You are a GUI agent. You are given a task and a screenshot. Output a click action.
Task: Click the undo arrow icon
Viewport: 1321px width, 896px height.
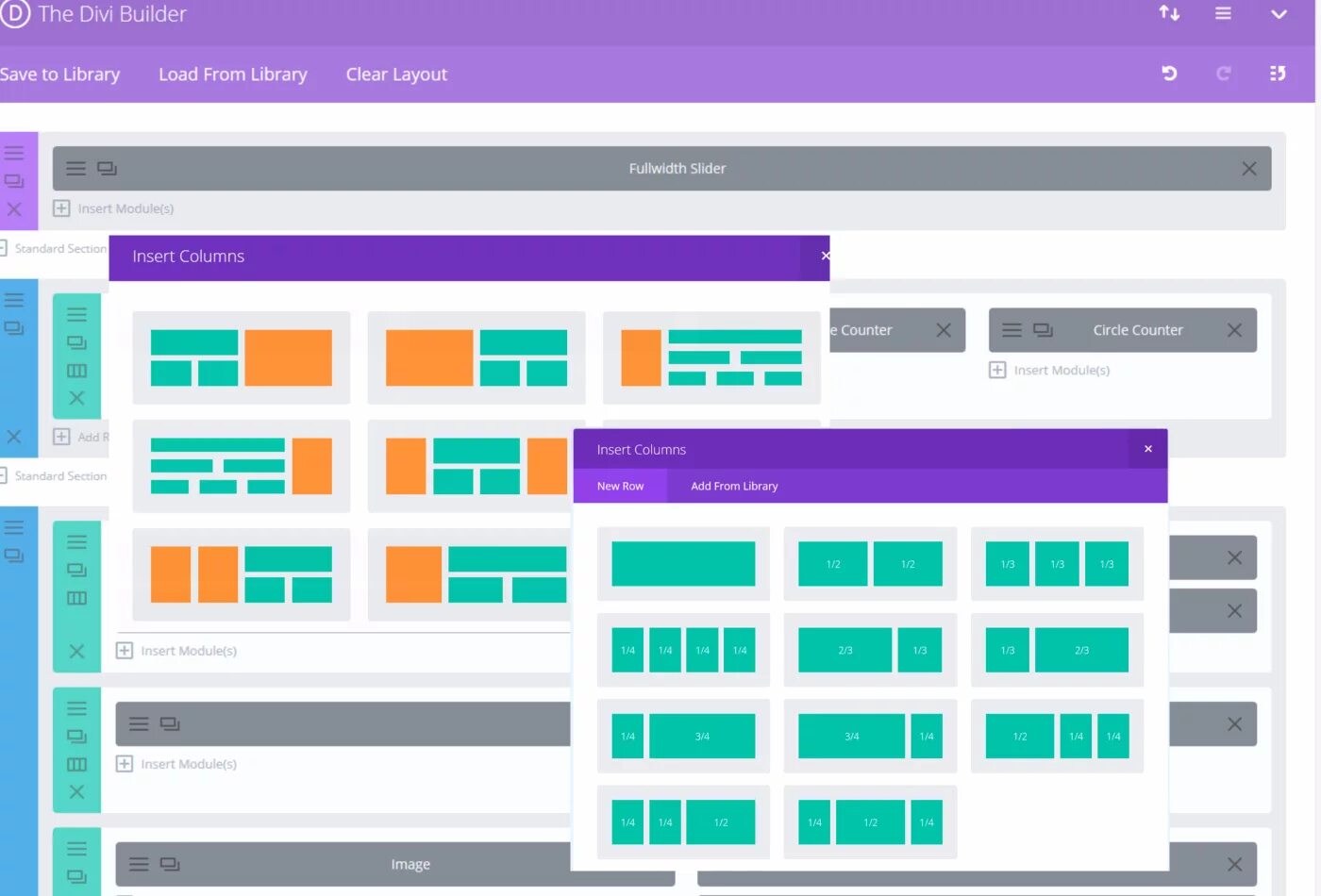click(1169, 74)
